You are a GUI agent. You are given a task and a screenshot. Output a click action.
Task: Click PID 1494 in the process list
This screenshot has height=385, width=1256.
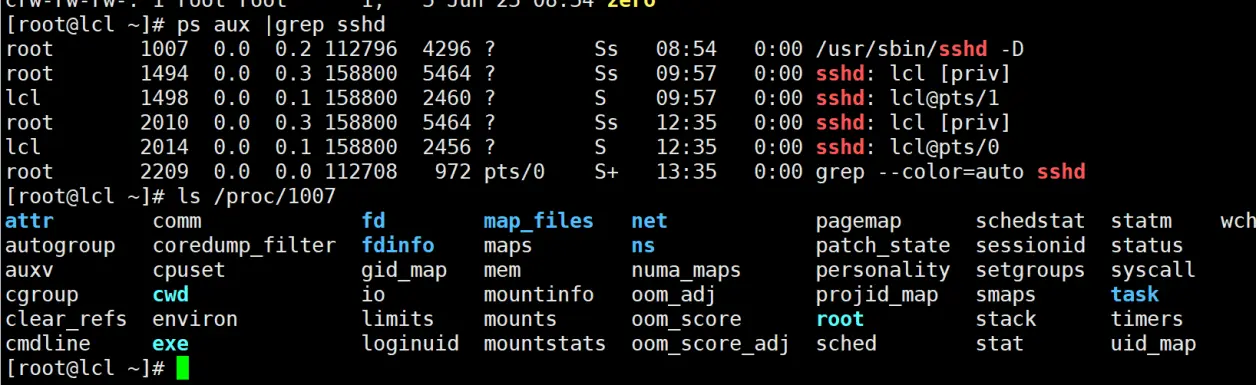164,73
